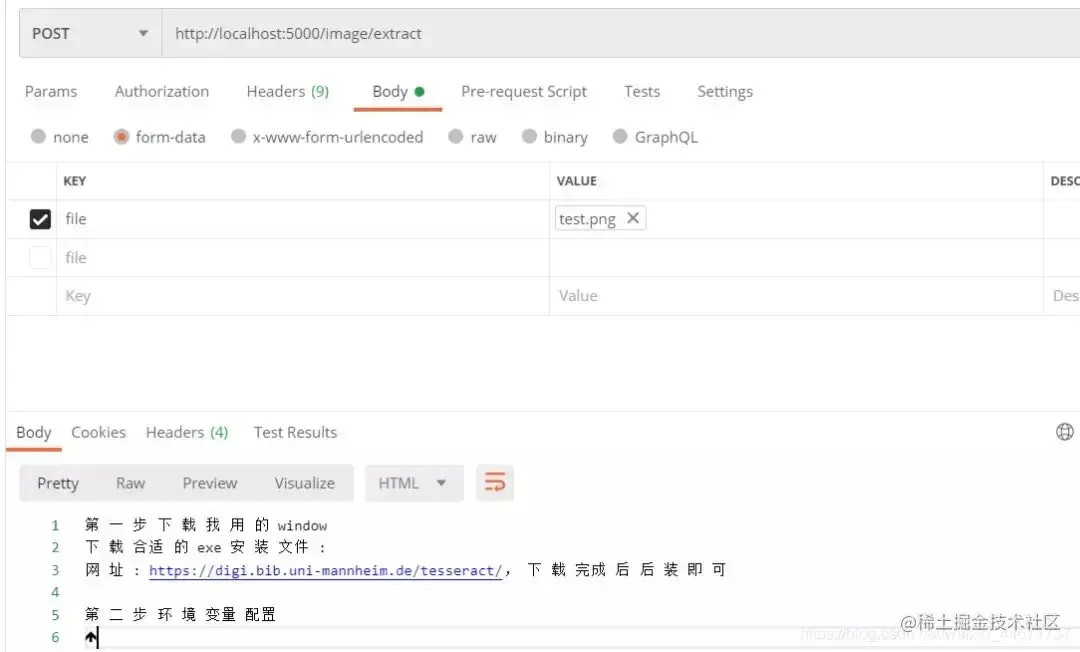
Task: Switch to the Params tab
Action: tap(51, 92)
